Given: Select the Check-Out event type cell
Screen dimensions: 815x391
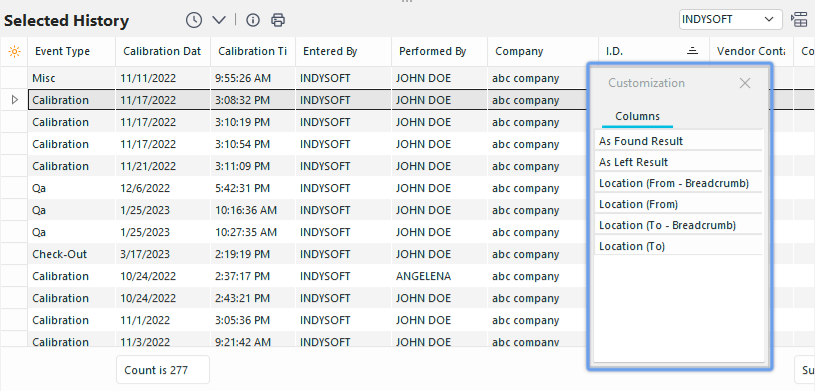Looking at the screenshot, I should (x=71, y=254).
